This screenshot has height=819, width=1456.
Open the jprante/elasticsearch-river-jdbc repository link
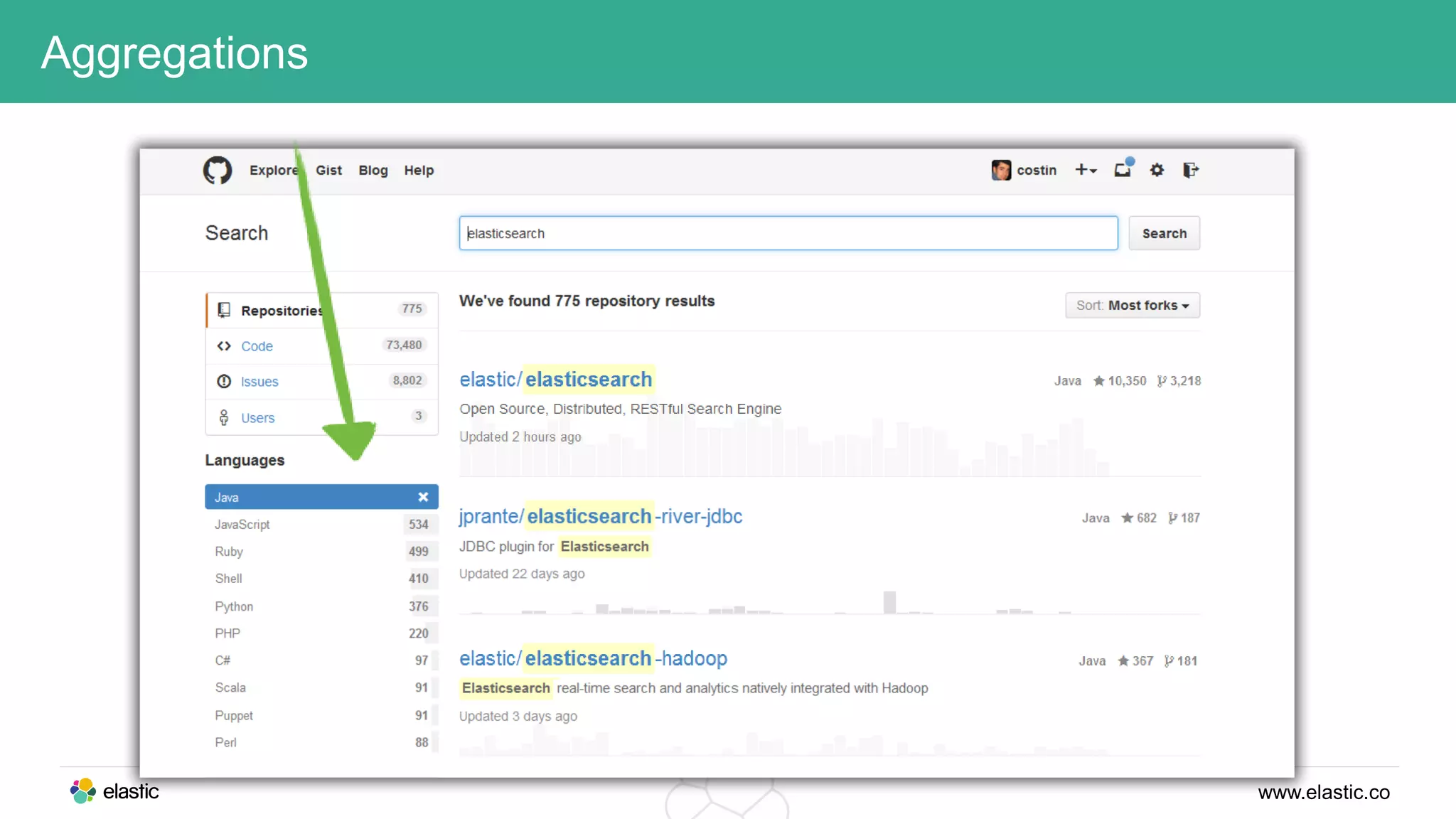click(x=601, y=516)
